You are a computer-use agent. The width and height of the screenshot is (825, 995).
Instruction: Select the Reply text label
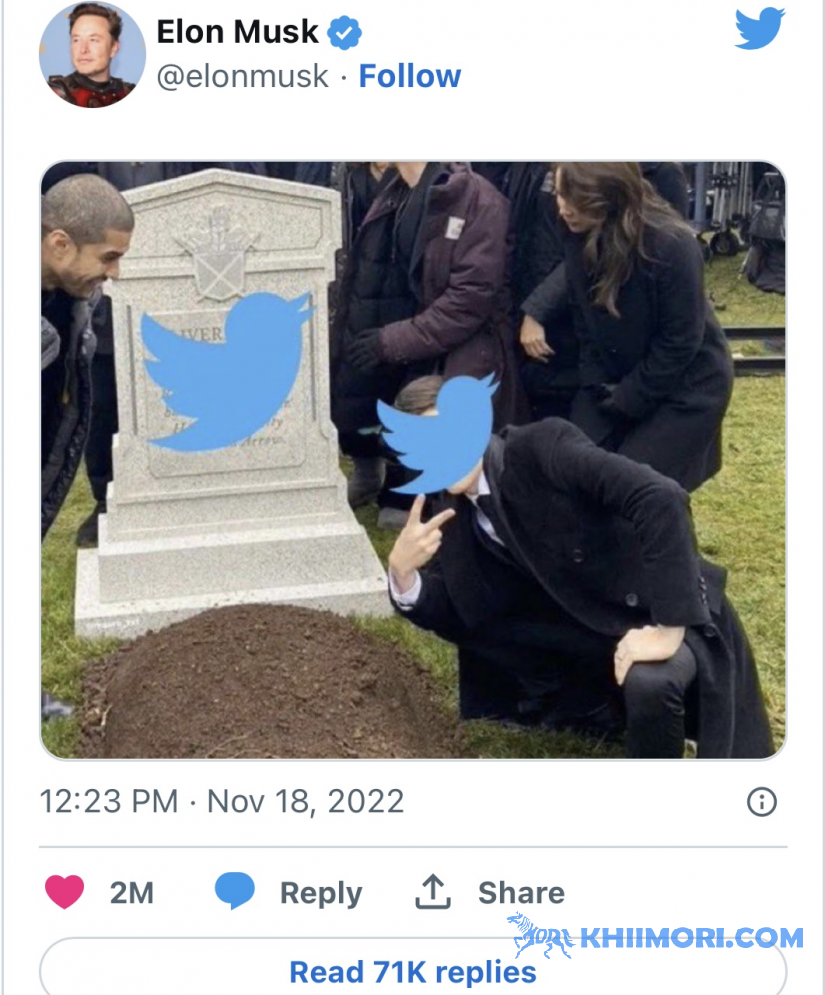click(321, 893)
